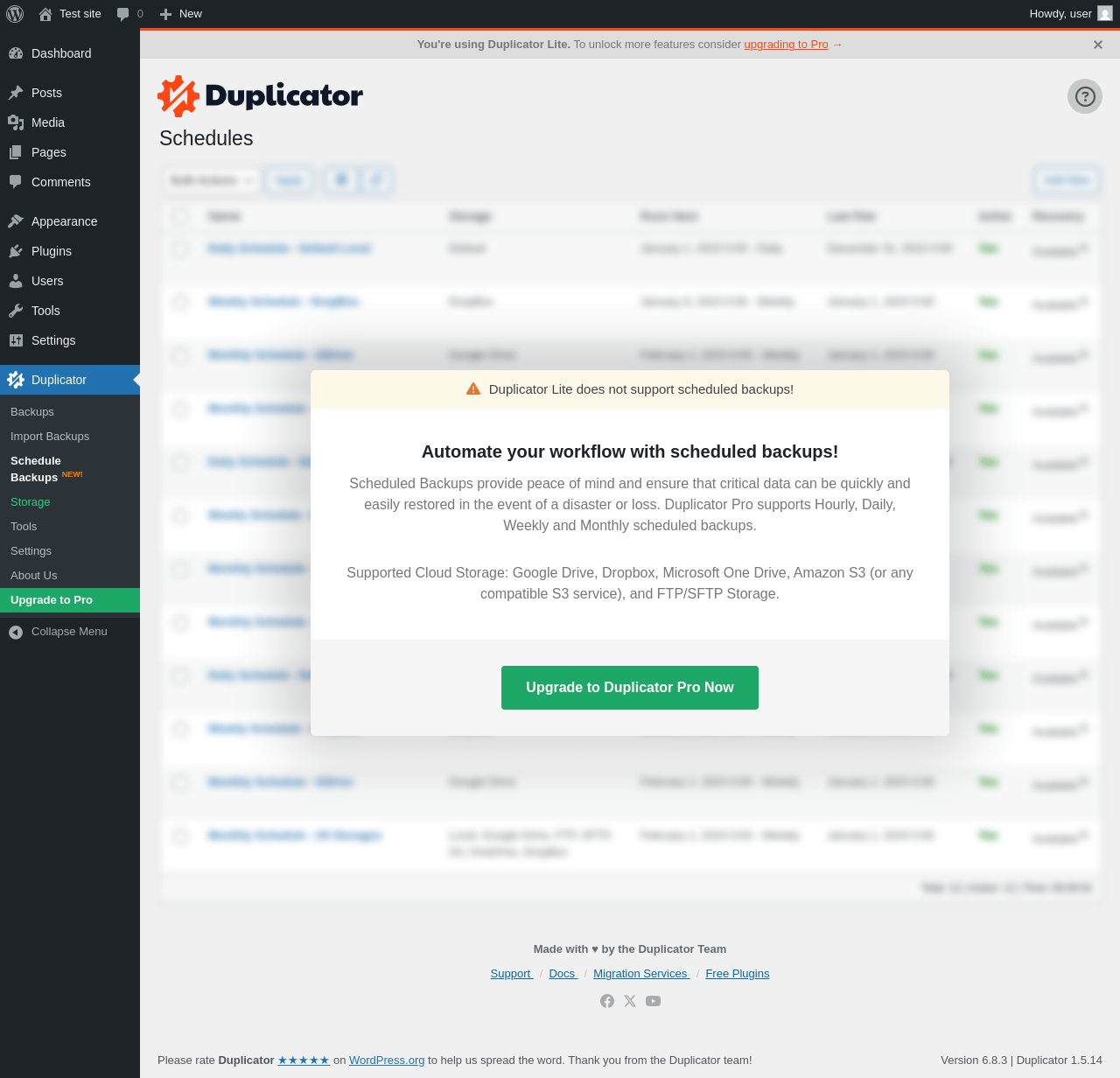Click the Test site home icon
Viewport: 1120px width, 1078px height.
[45, 14]
